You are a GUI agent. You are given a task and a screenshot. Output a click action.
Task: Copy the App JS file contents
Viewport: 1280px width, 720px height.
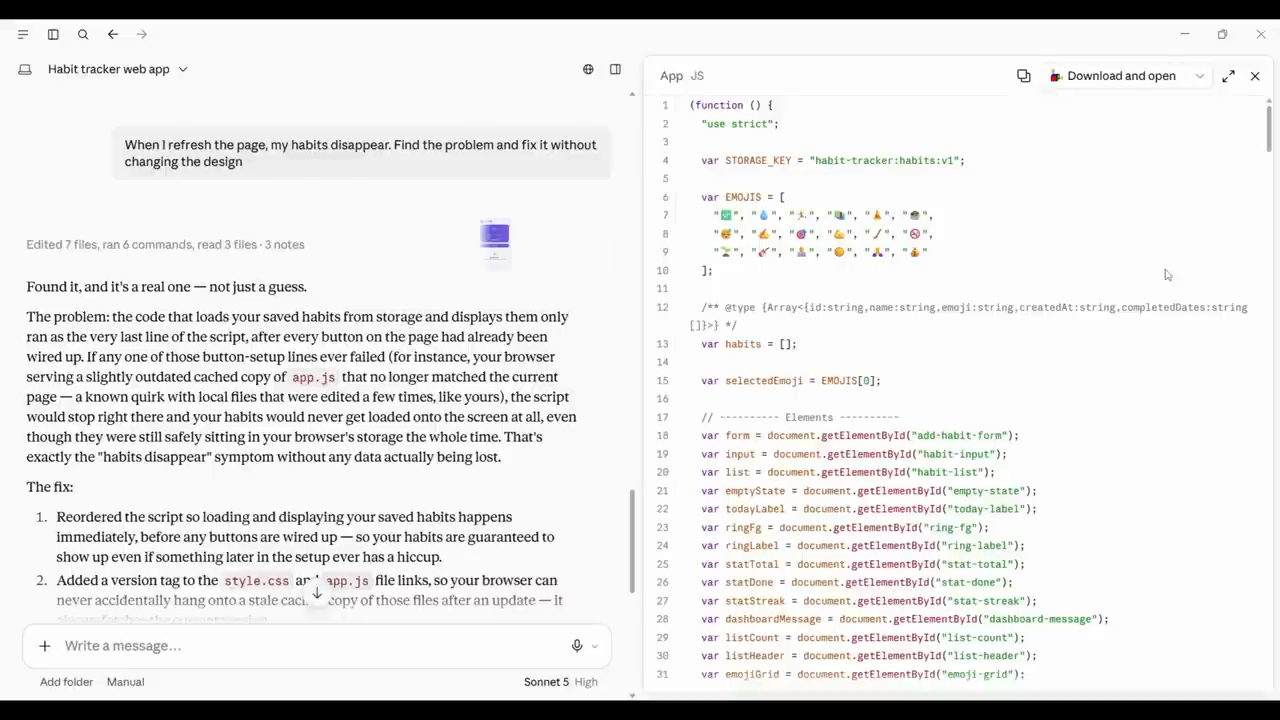pyautogui.click(x=1023, y=76)
